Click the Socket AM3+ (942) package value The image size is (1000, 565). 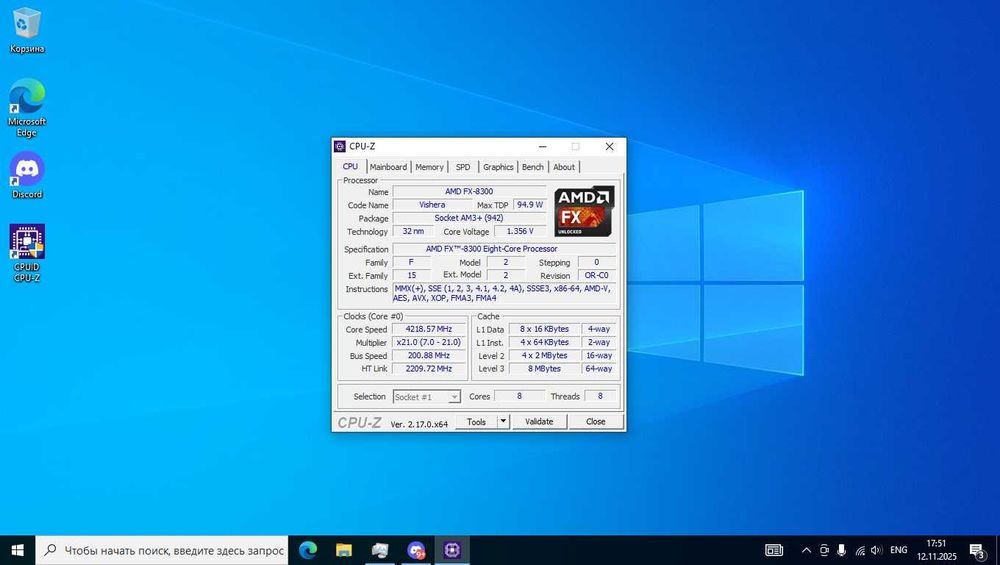[x=469, y=218]
